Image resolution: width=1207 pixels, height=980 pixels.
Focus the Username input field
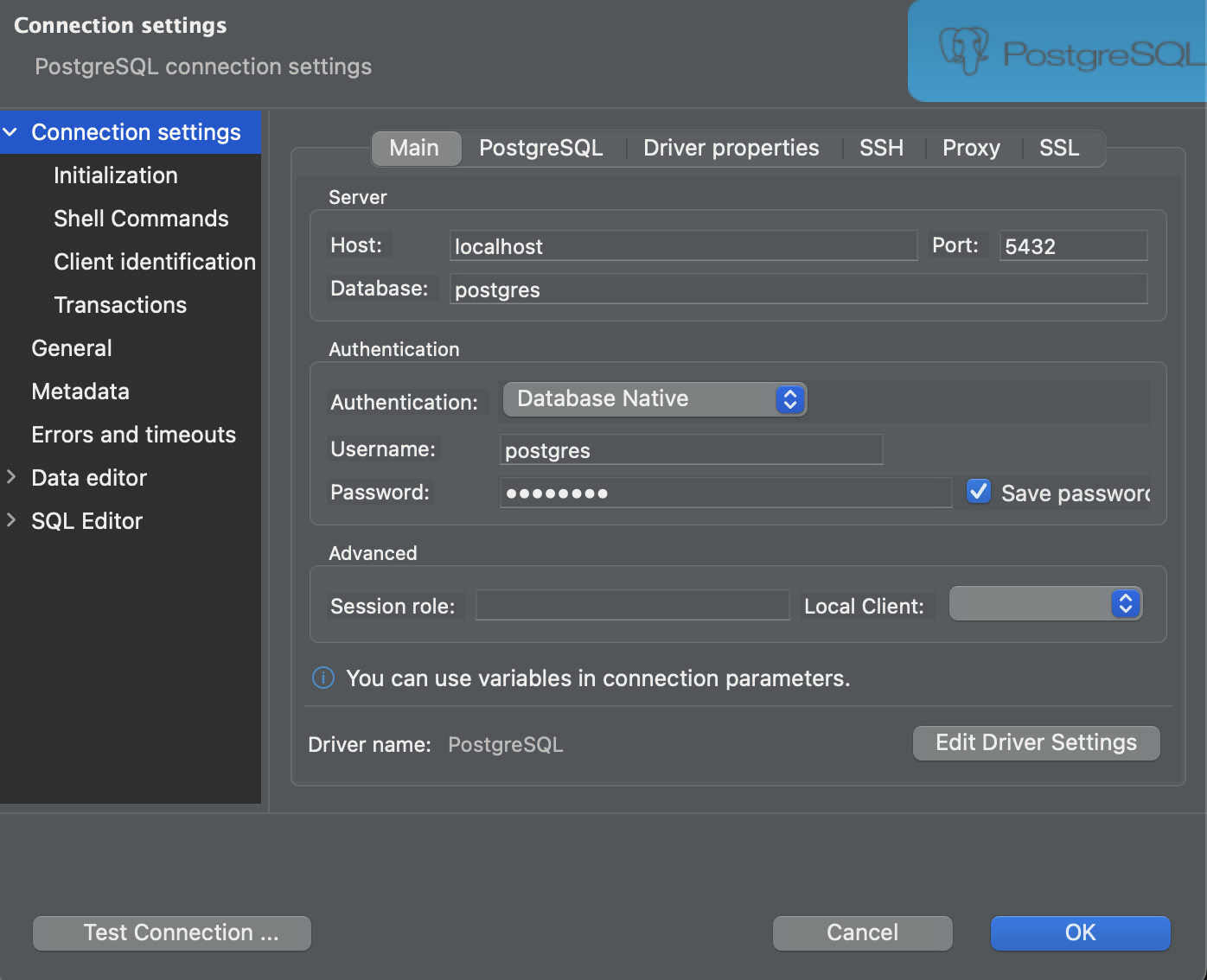tap(692, 449)
